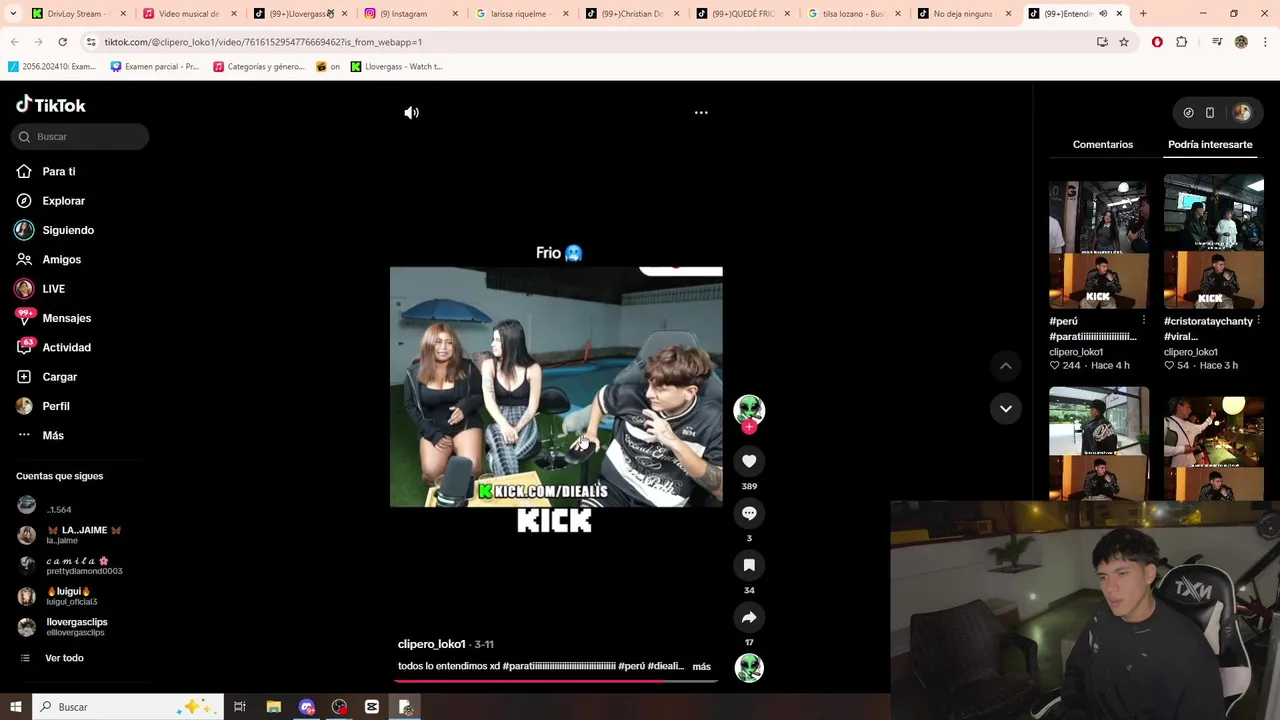Open options for #cristoratachanty suggested video
This screenshot has width=1280, height=720.
coord(1258,321)
